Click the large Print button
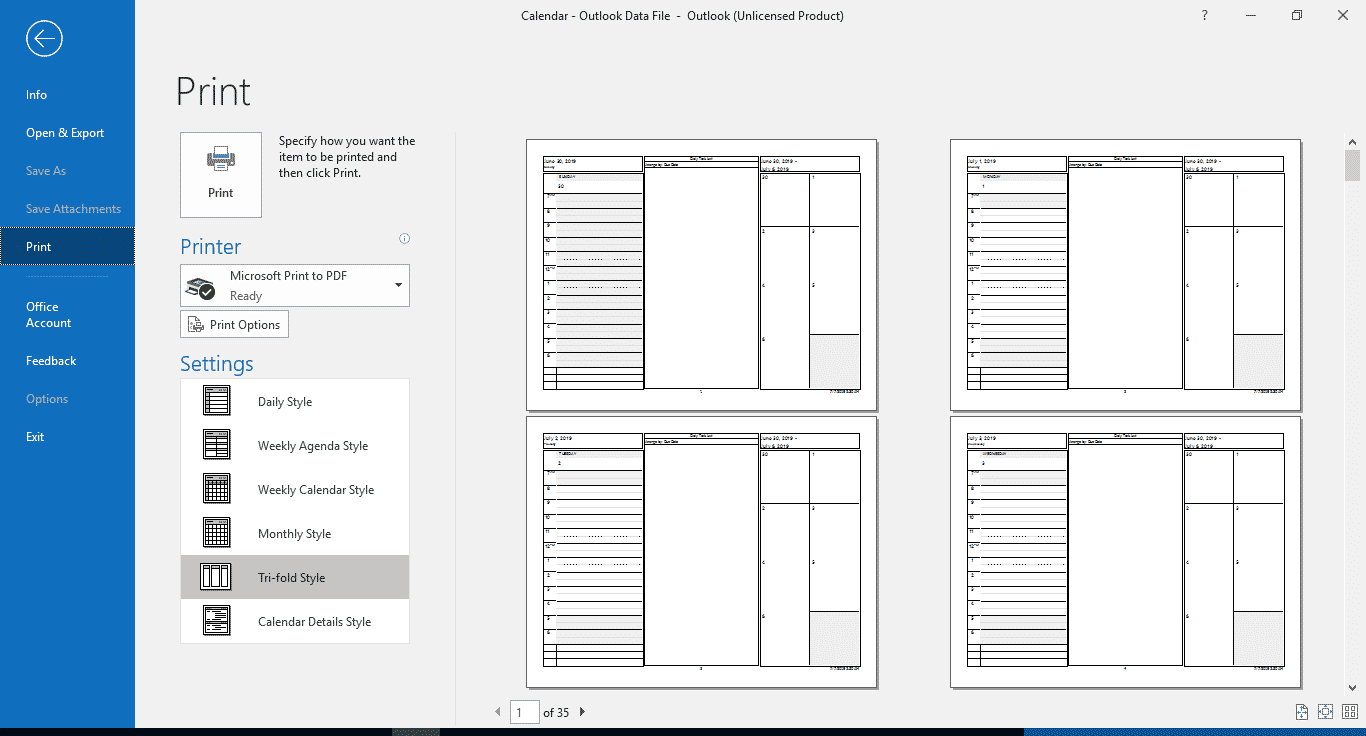Image resolution: width=1366 pixels, height=736 pixels. coord(221,175)
